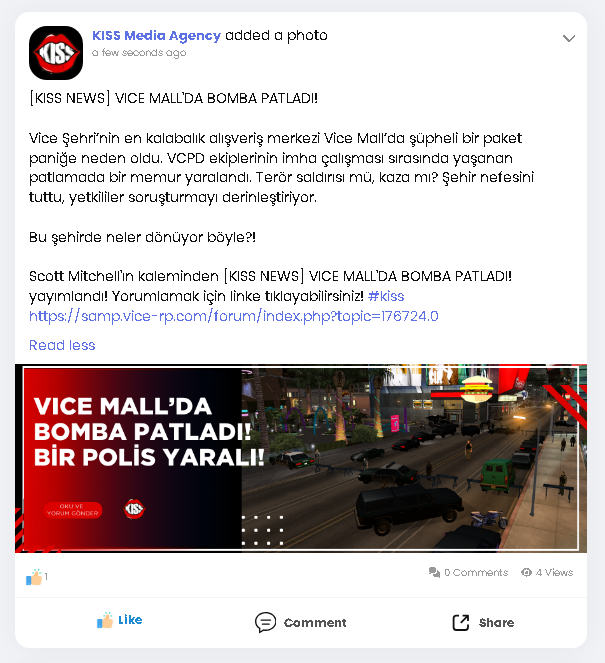Follow the #kiss hashtag link
Viewport: 605px width, 663px height.
(386, 296)
